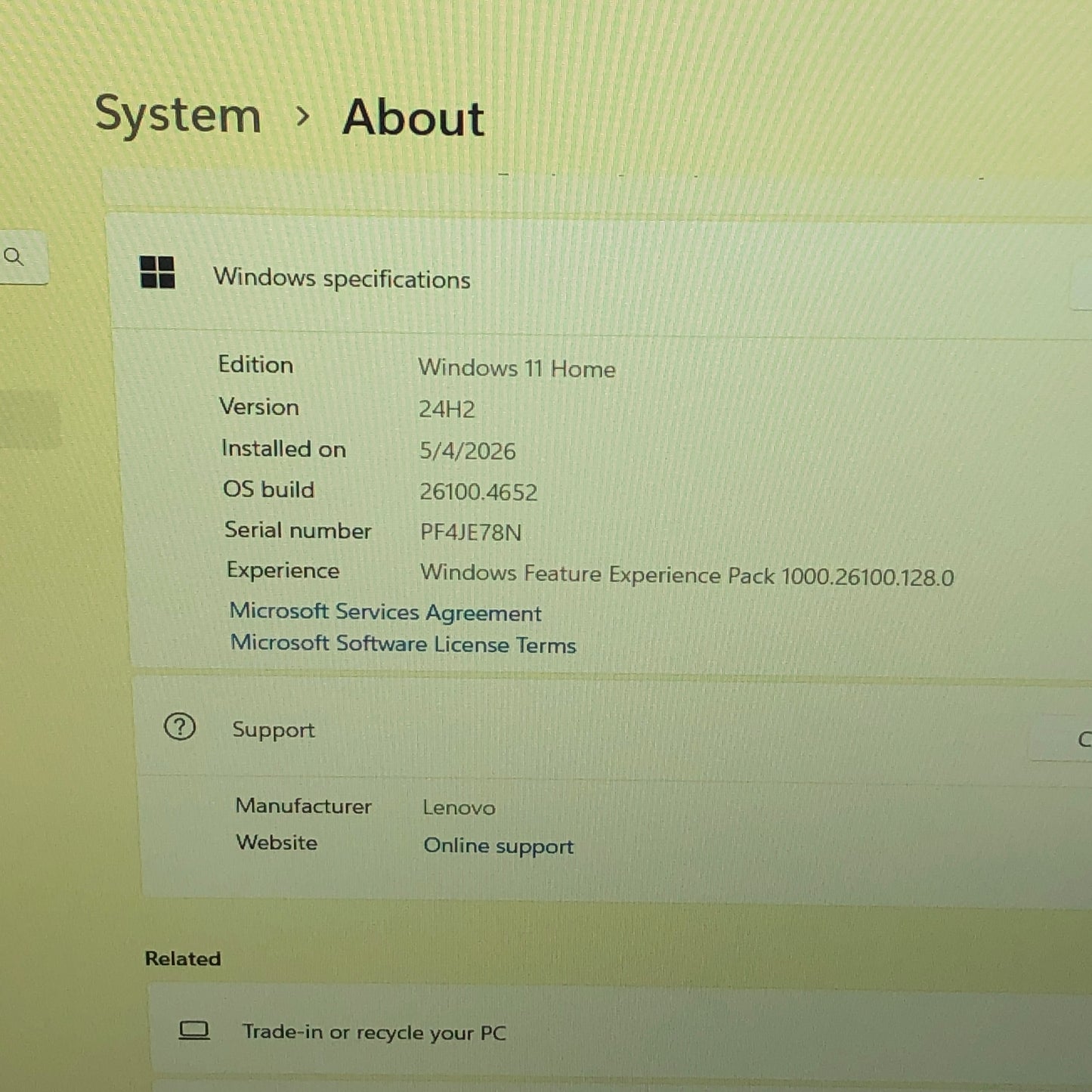This screenshot has height=1092, width=1092.
Task: Select the installed date '5/4/2026'
Action: (467, 451)
